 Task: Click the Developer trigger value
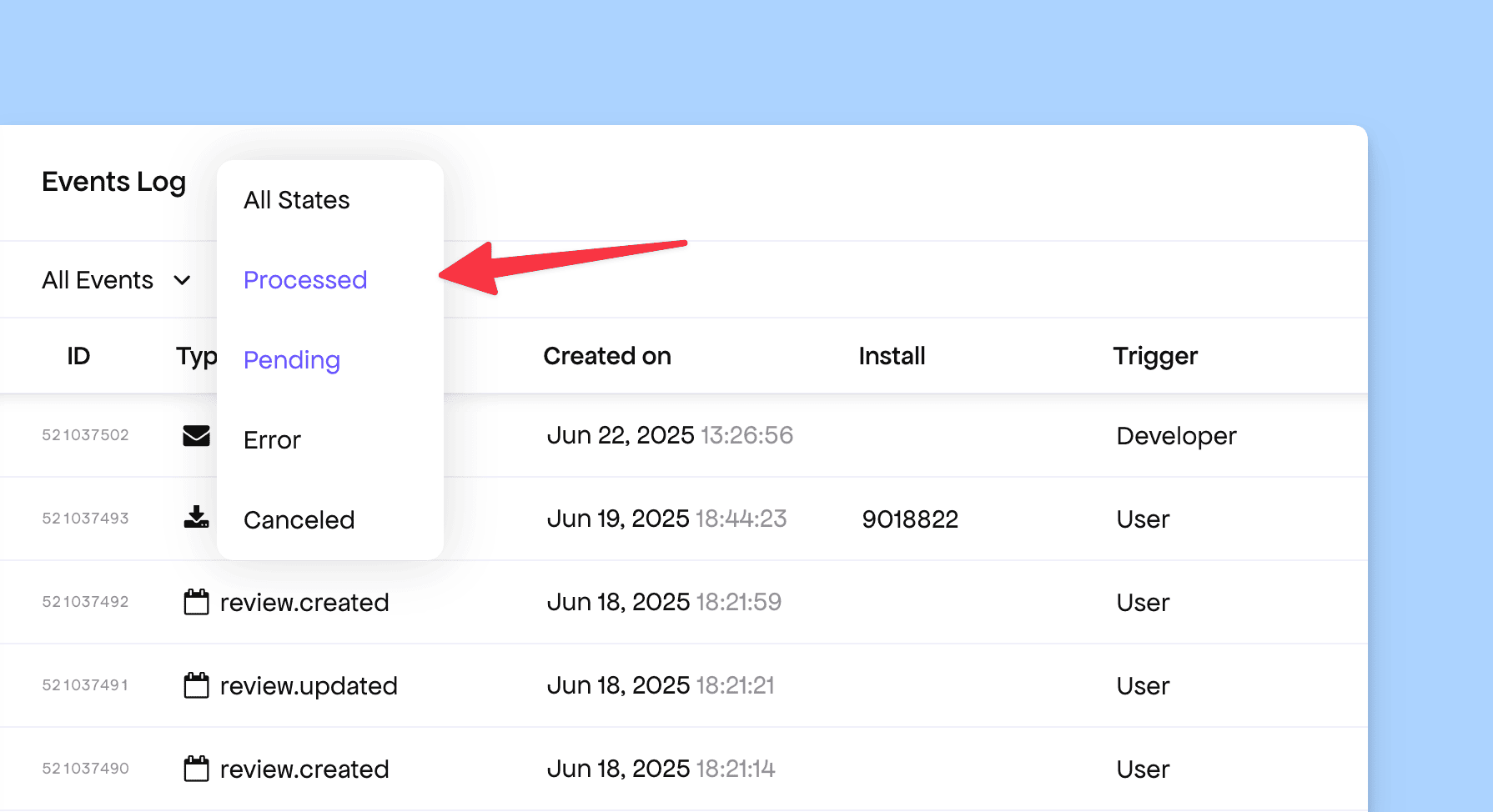(1176, 436)
